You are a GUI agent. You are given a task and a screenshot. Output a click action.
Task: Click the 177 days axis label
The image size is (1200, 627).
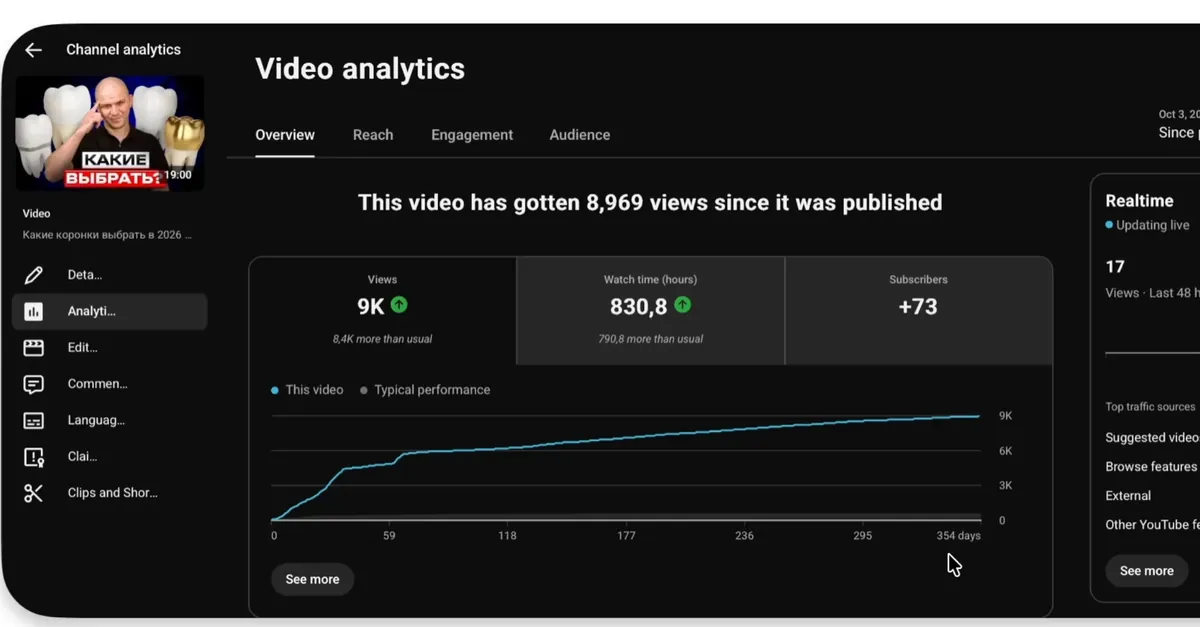coord(626,536)
